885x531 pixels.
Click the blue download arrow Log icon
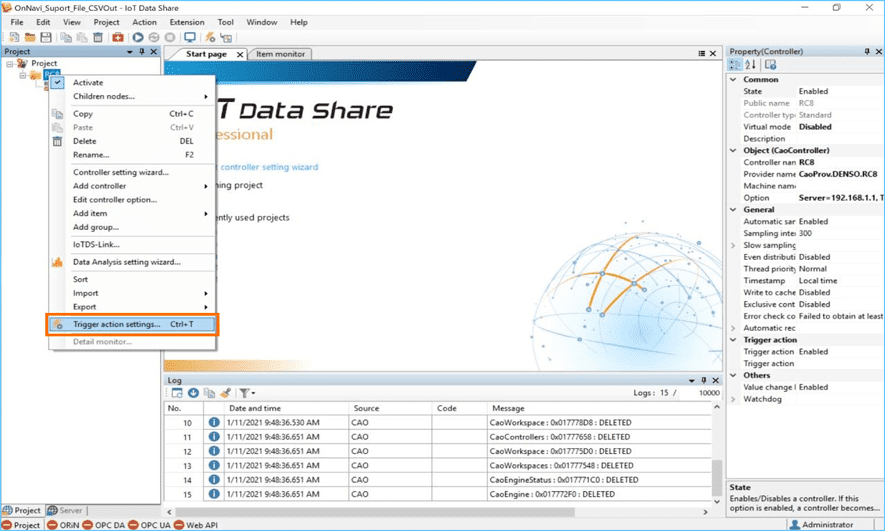click(x=193, y=393)
